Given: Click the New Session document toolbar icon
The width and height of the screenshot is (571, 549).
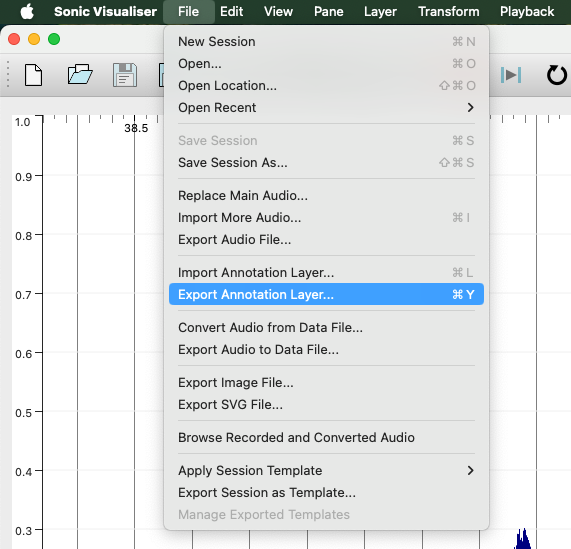Looking at the screenshot, I should (x=34, y=75).
